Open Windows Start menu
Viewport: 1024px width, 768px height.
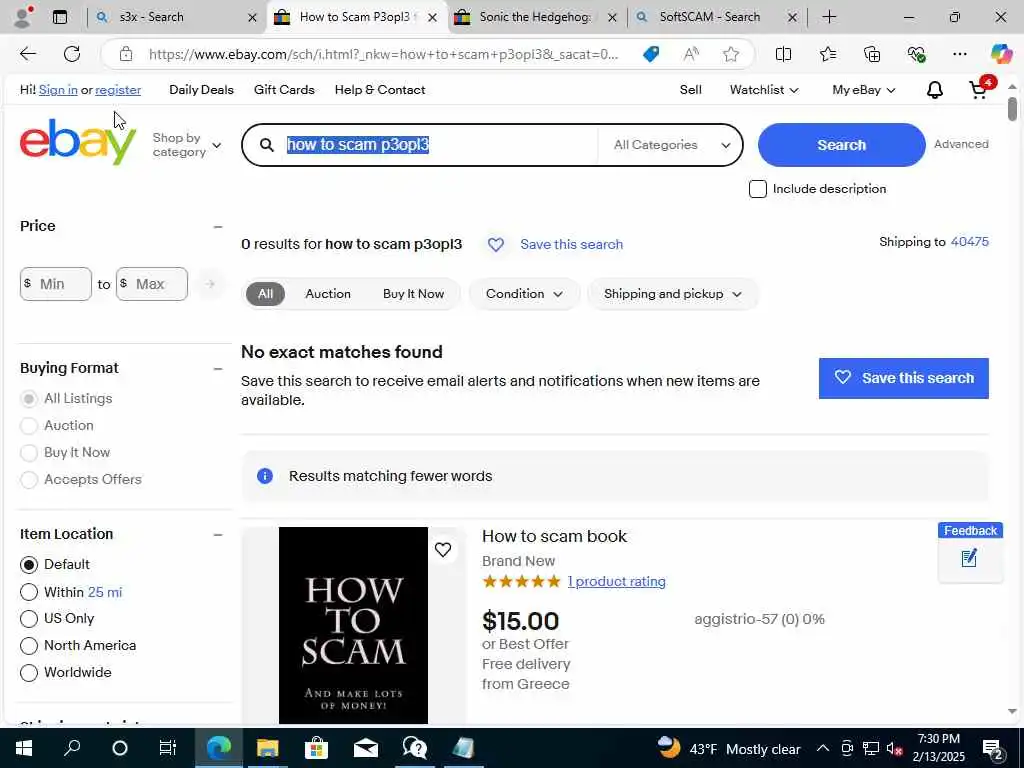point(24,748)
